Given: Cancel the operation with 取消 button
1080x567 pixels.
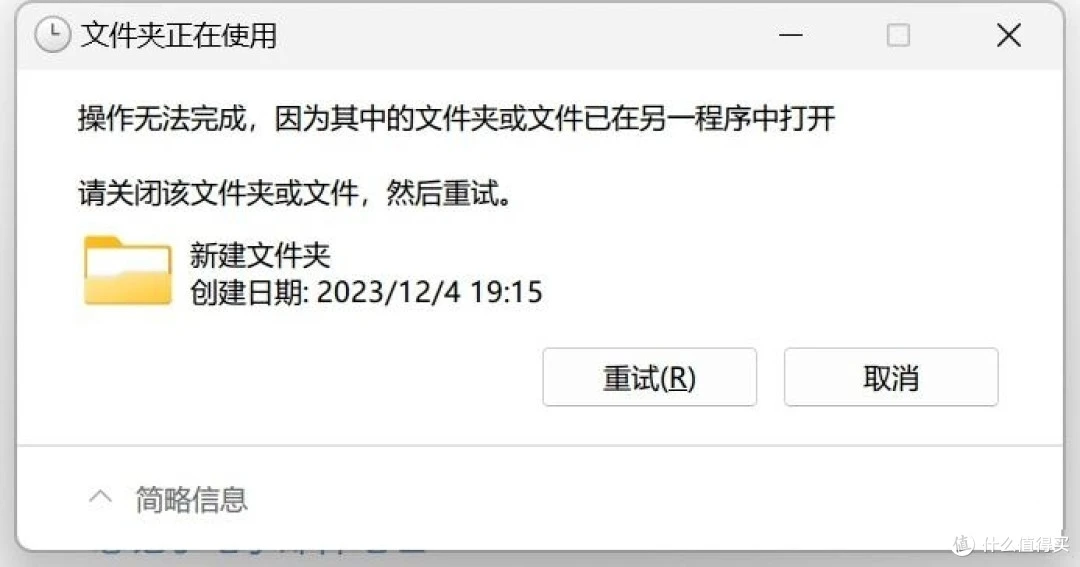Looking at the screenshot, I should point(891,377).
